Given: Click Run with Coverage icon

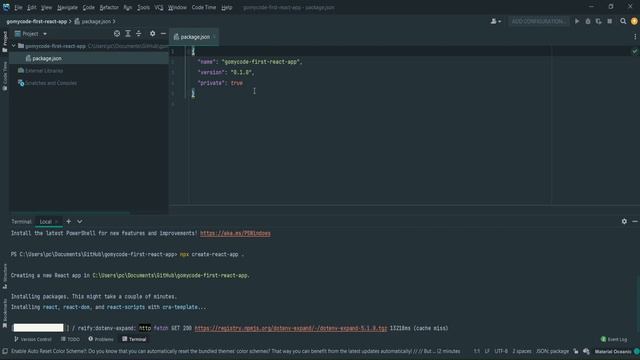Looking at the screenshot, I should pos(598,21).
